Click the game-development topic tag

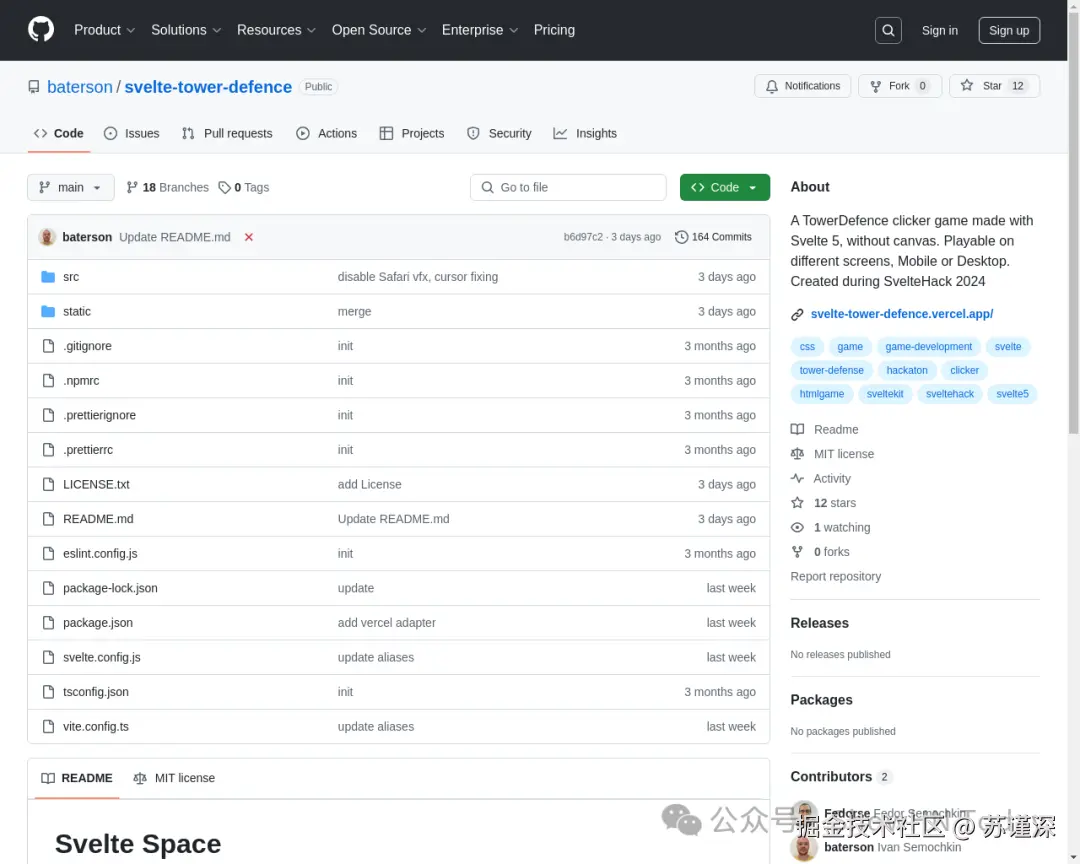tap(928, 347)
